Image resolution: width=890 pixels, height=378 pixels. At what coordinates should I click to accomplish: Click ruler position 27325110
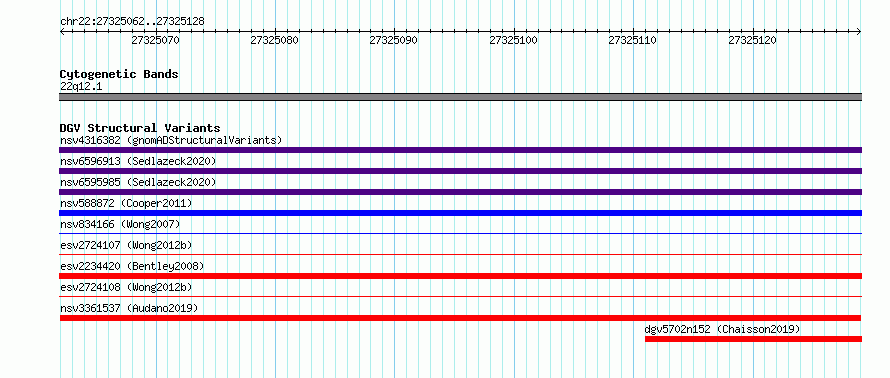[633, 40]
